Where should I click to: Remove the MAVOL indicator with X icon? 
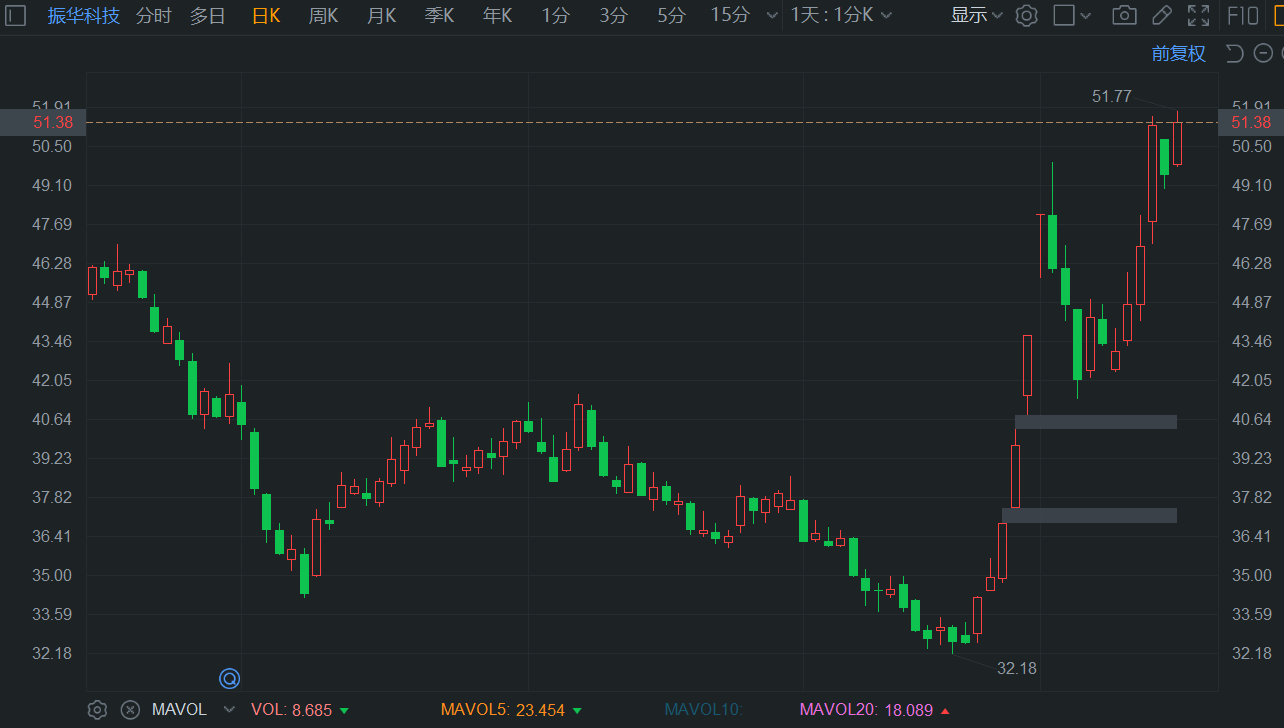pos(130,710)
